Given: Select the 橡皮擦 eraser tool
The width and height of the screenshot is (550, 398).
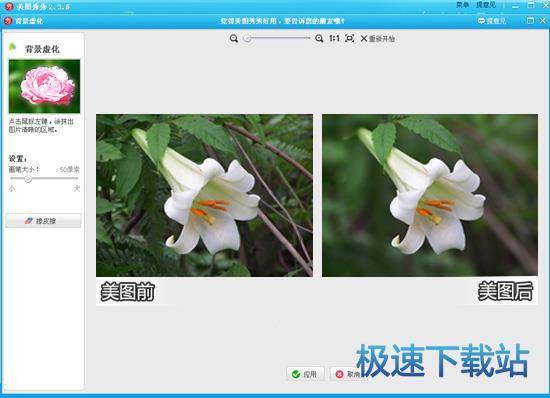Looking at the screenshot, I should (43, 221).
